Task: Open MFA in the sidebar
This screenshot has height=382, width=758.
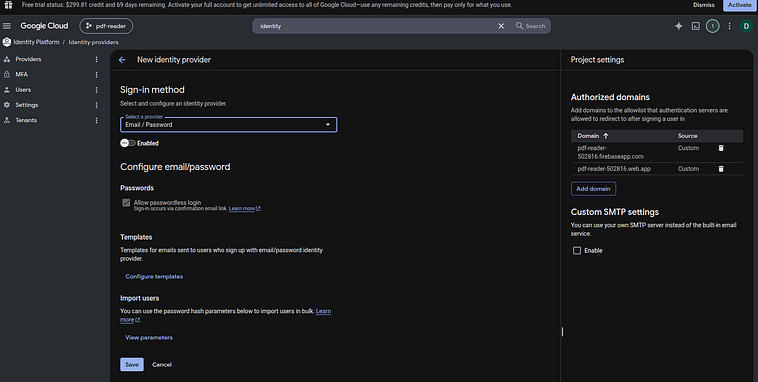Action: (x=22, y=74)
